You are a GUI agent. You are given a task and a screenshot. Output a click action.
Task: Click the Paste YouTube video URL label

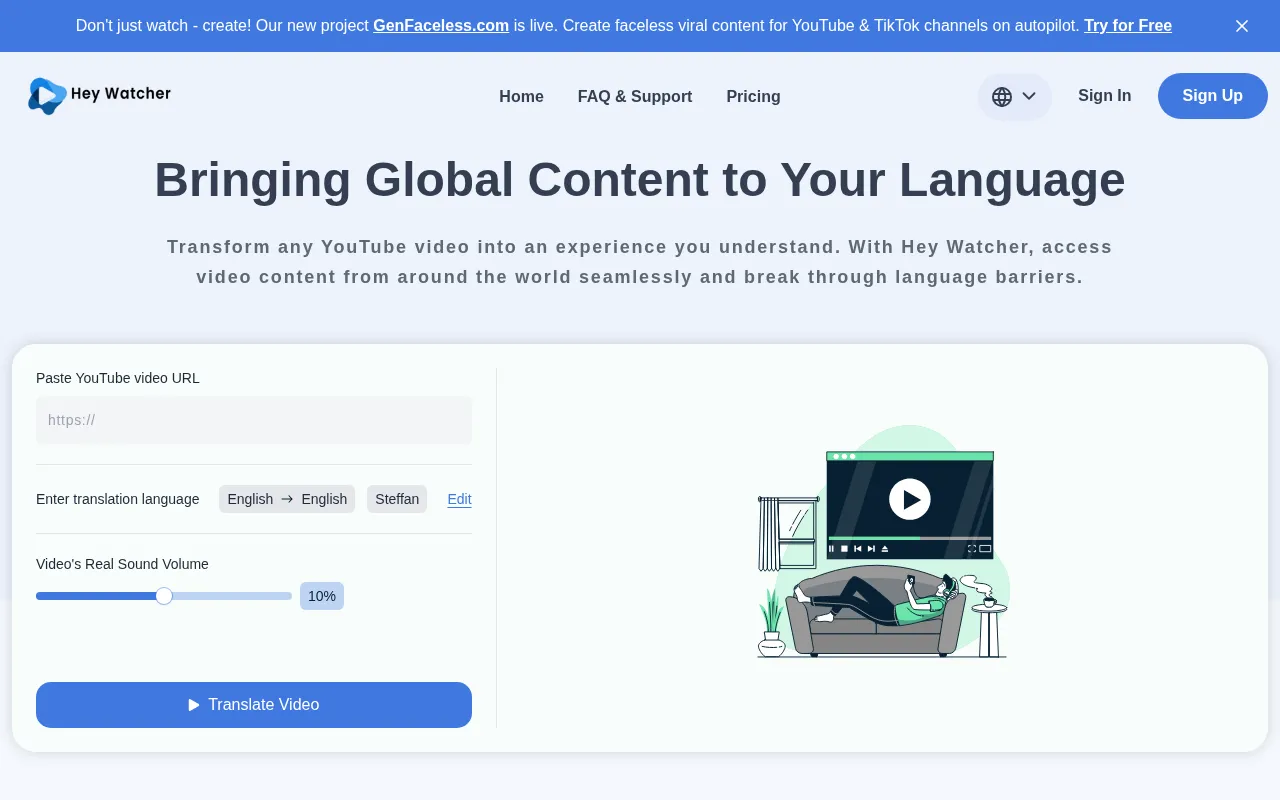click(118, 378)
